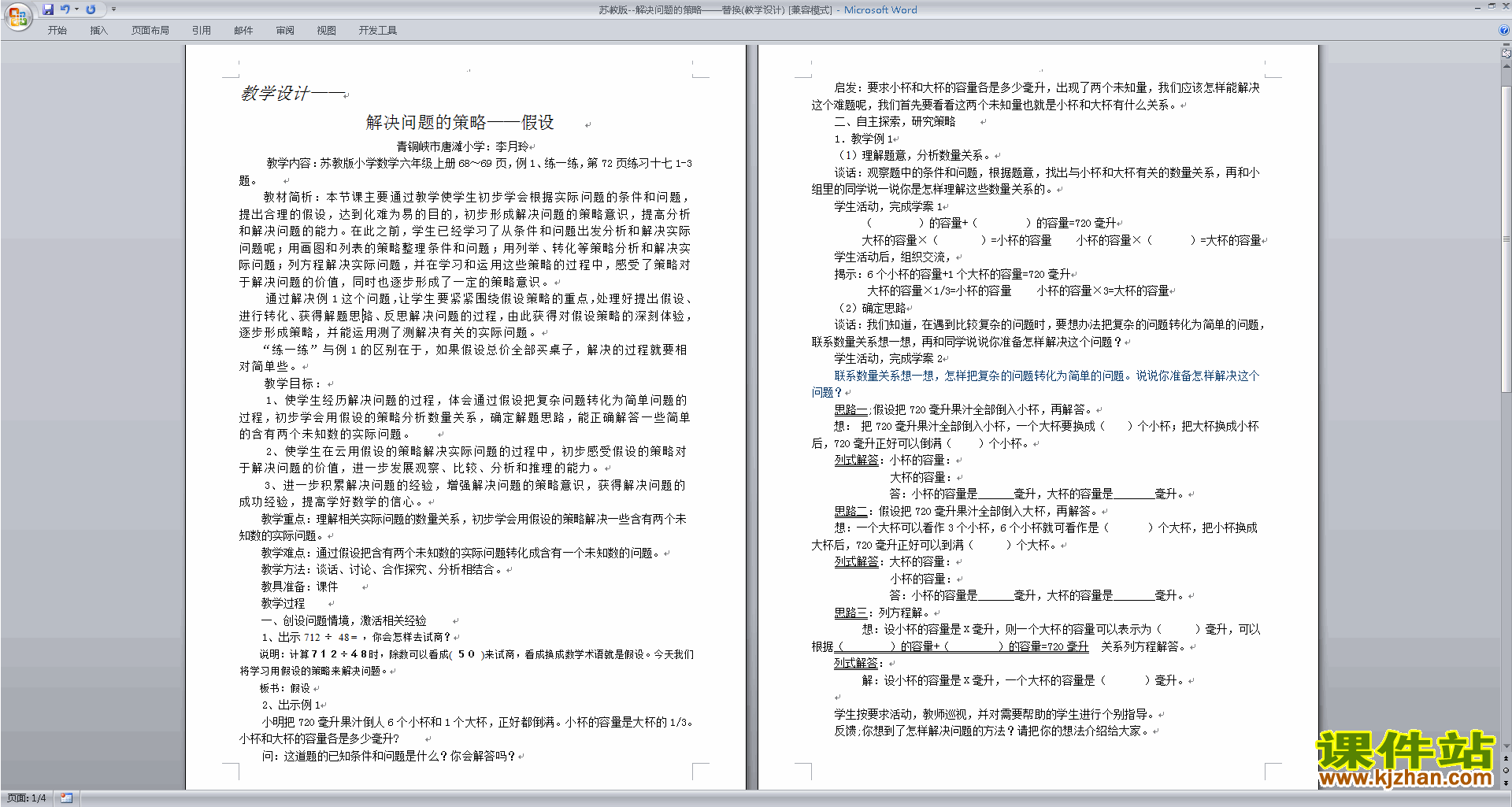
Task: Click underlined 思路三 on page two
Action: [x=850, y=613]
